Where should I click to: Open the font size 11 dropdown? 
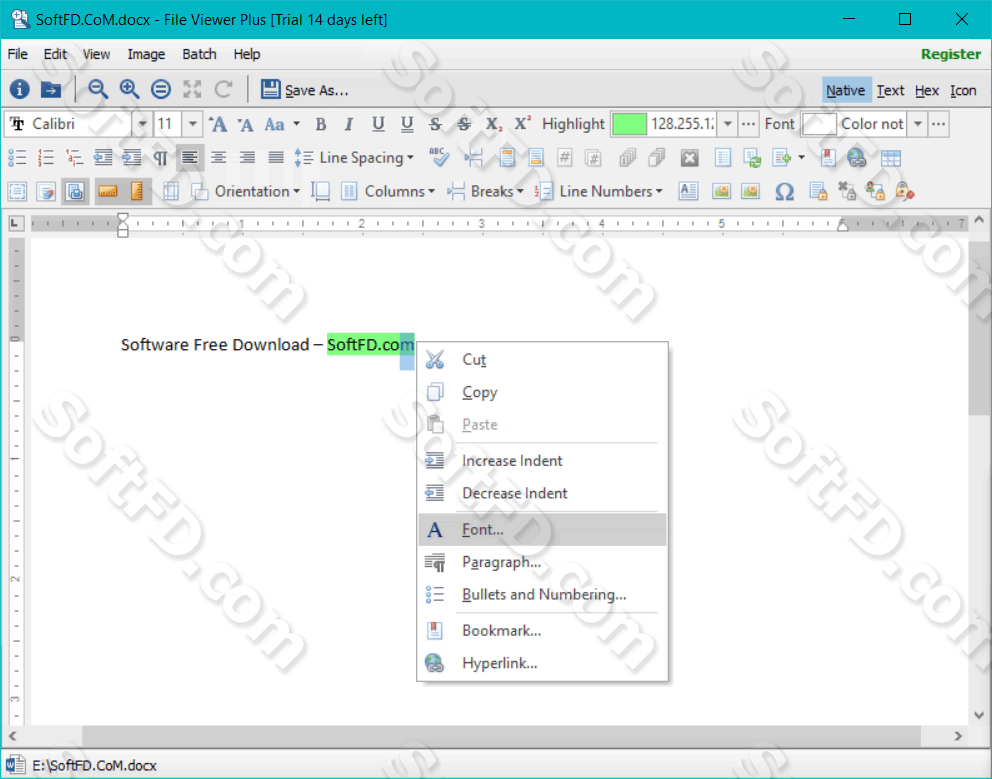pos(192,124)
